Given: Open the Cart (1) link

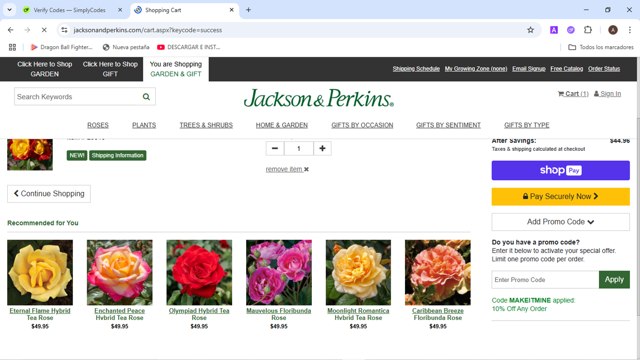Looking at the screenshot, I should click(x=573, y=94).
